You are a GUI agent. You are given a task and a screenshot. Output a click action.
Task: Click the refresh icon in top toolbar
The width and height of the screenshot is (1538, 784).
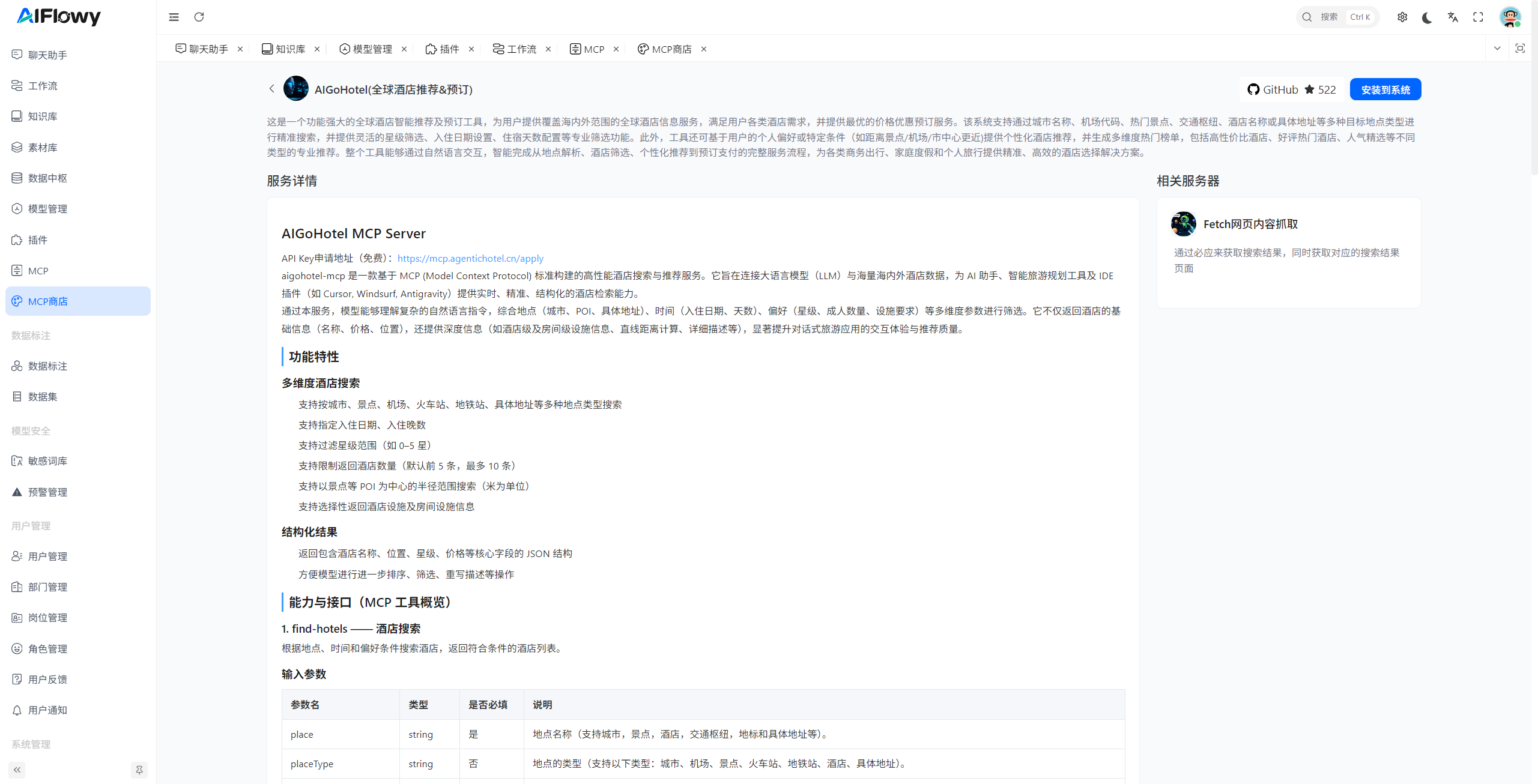(199, 17)
